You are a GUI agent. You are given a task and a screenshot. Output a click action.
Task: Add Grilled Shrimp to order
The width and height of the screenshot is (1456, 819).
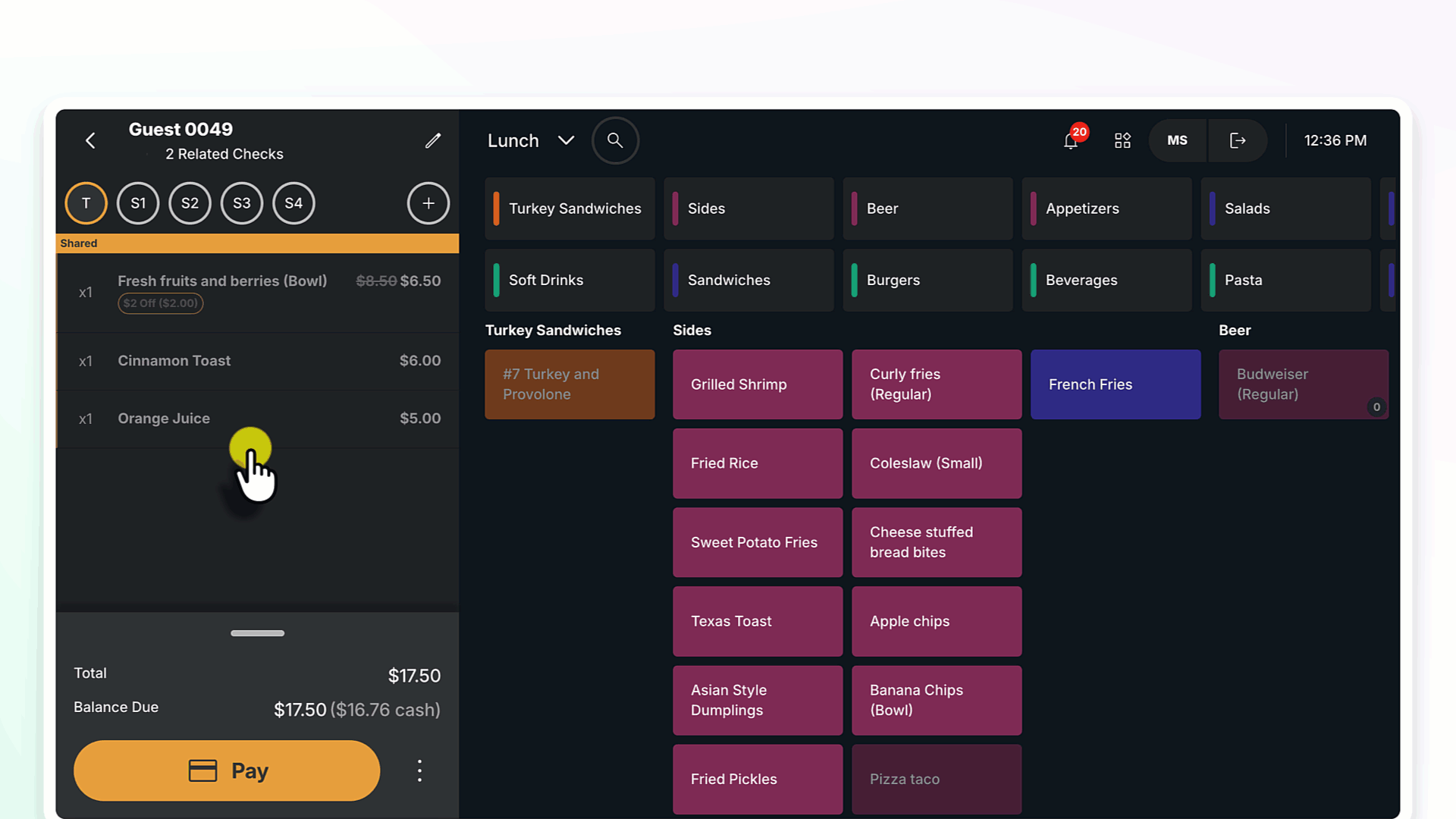point(758,384)
